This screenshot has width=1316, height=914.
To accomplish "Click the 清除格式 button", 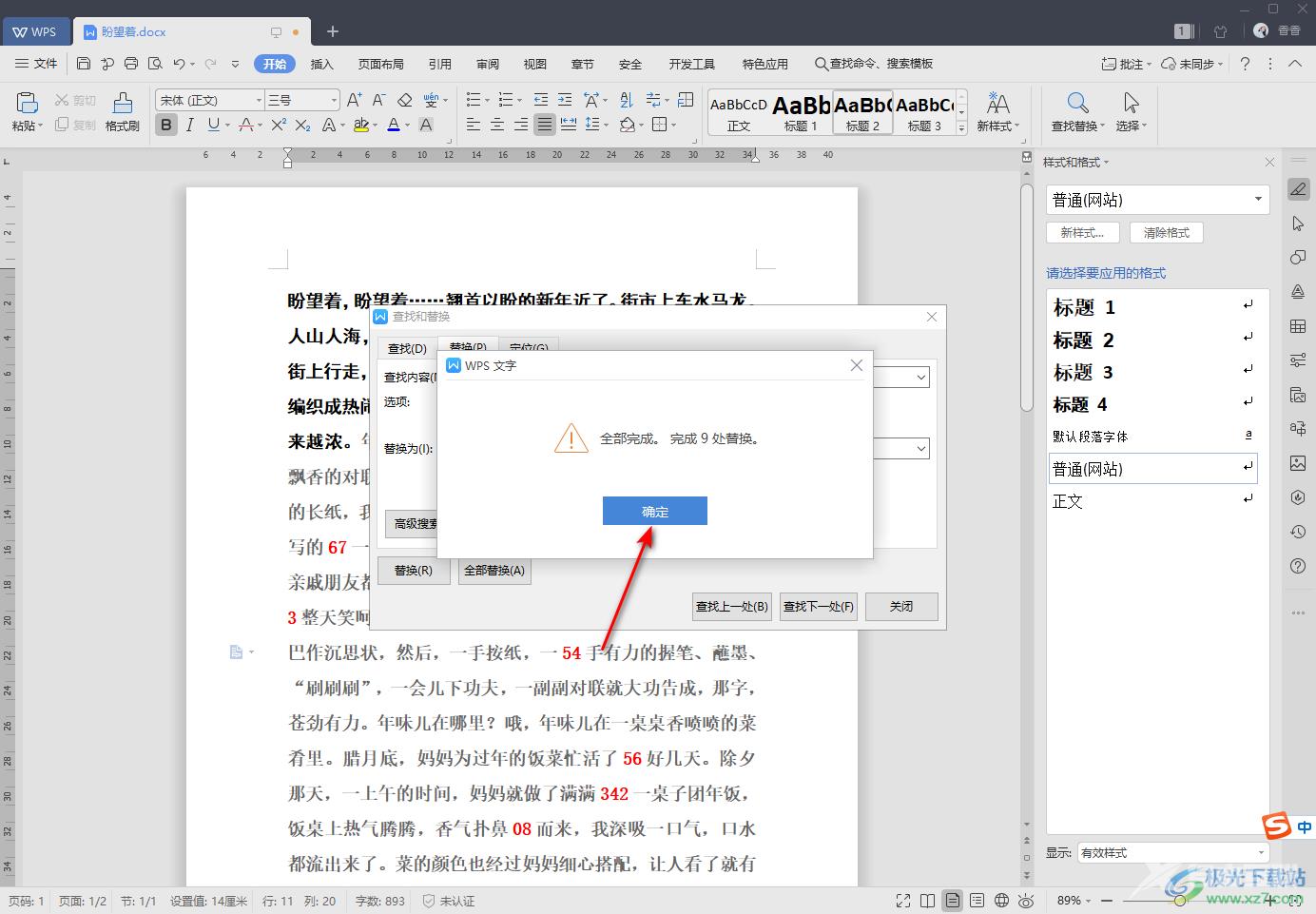I will point(1166,232).
